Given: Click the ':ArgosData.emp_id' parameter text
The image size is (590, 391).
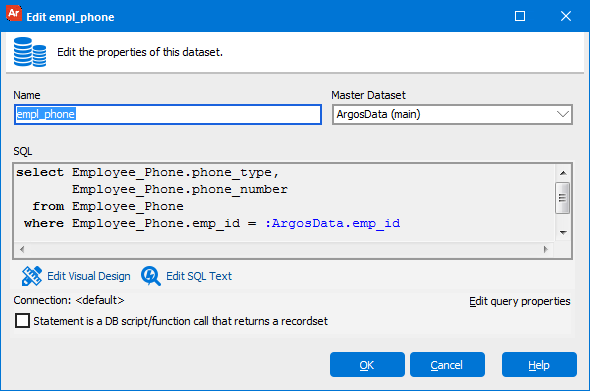Looking at the screenshot, I should pyautogui.click(x=333, y=224).
